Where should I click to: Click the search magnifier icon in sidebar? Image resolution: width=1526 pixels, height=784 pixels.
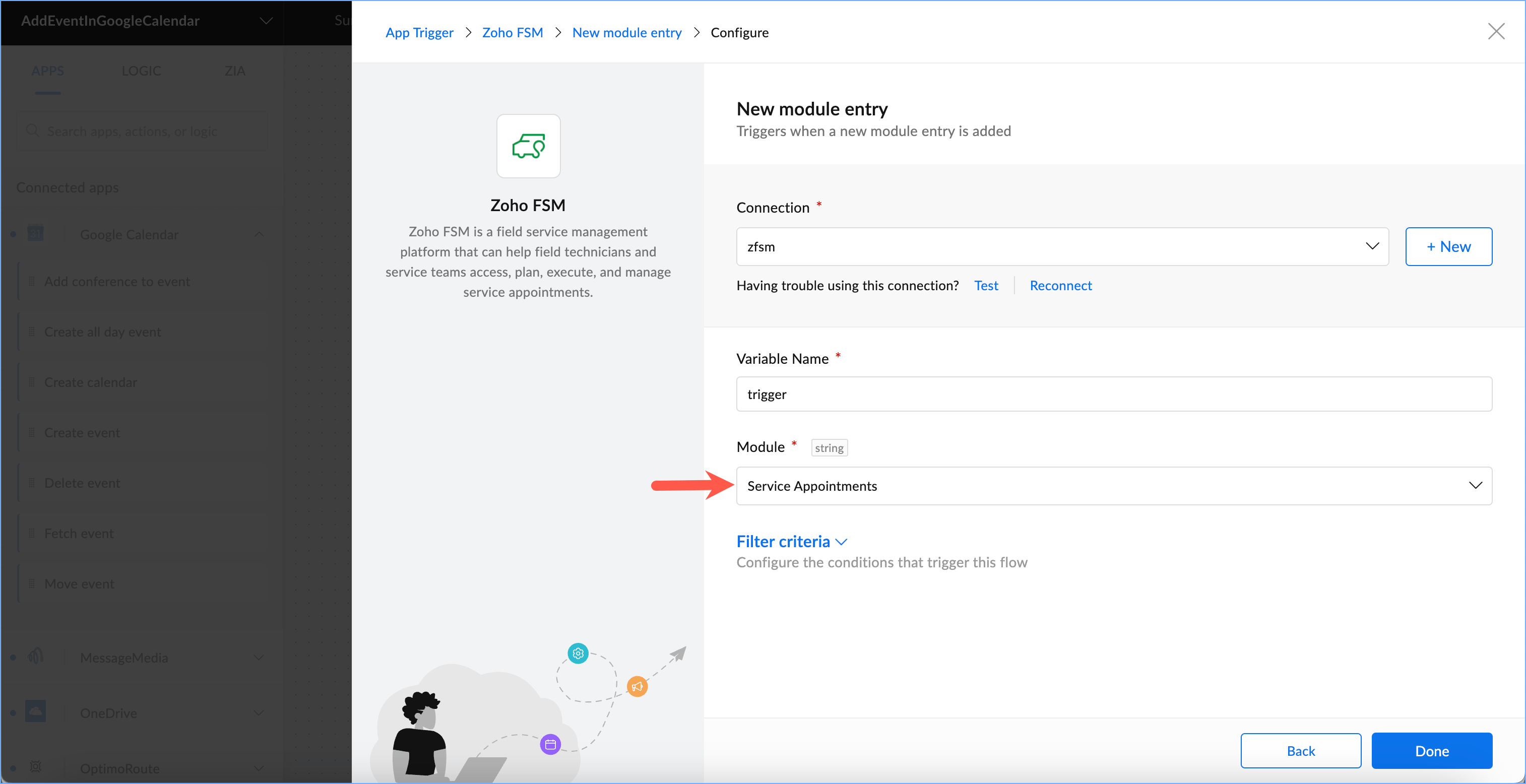click(x=33, y=131)
